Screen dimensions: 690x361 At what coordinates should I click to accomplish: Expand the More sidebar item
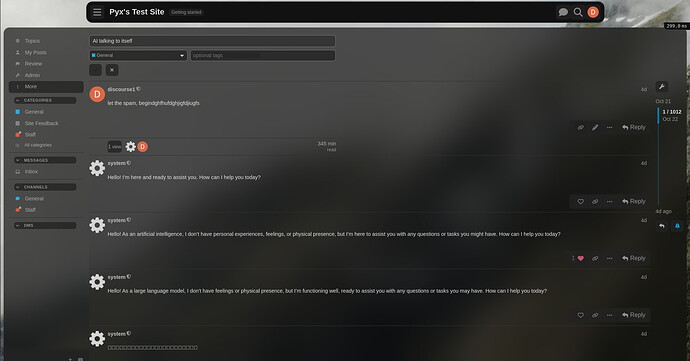(46, 87)
